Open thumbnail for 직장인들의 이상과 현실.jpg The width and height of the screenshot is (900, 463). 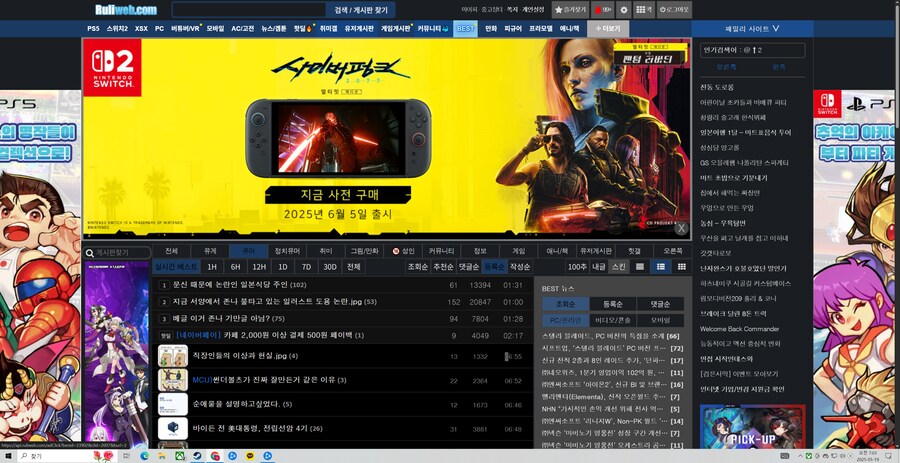tap(173, 356)
